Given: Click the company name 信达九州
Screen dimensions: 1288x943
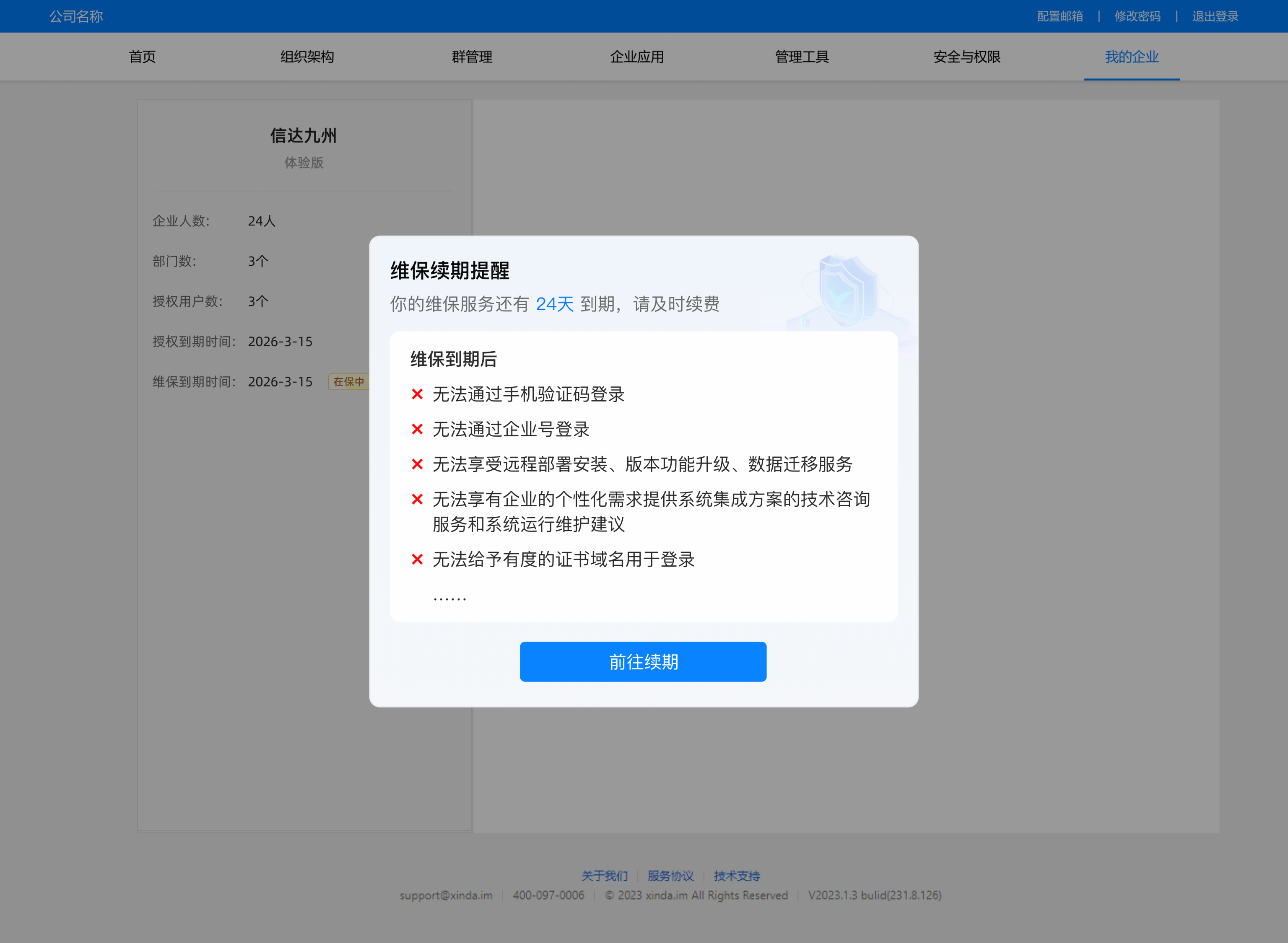Looking at the screenshot, I should [x=304, y=136].
